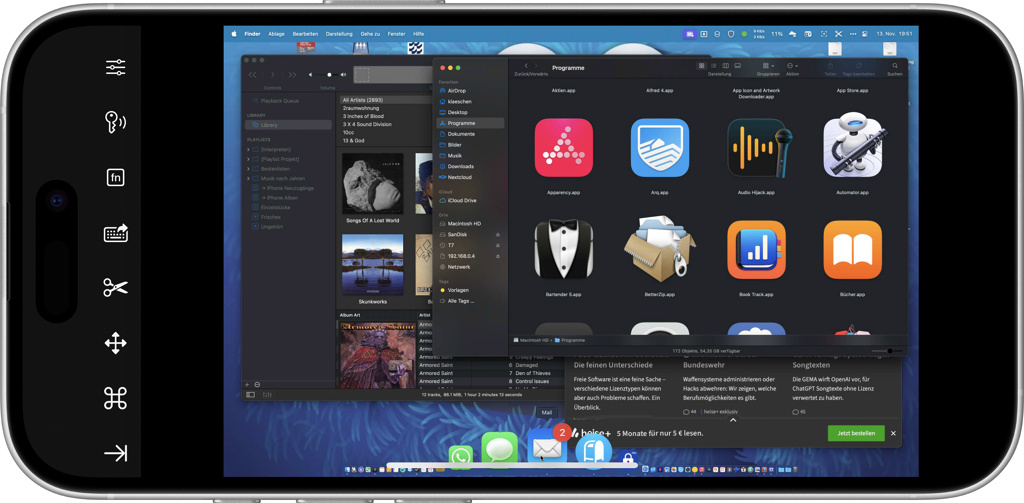Launch the Bartender 5 app

(564, 251)
